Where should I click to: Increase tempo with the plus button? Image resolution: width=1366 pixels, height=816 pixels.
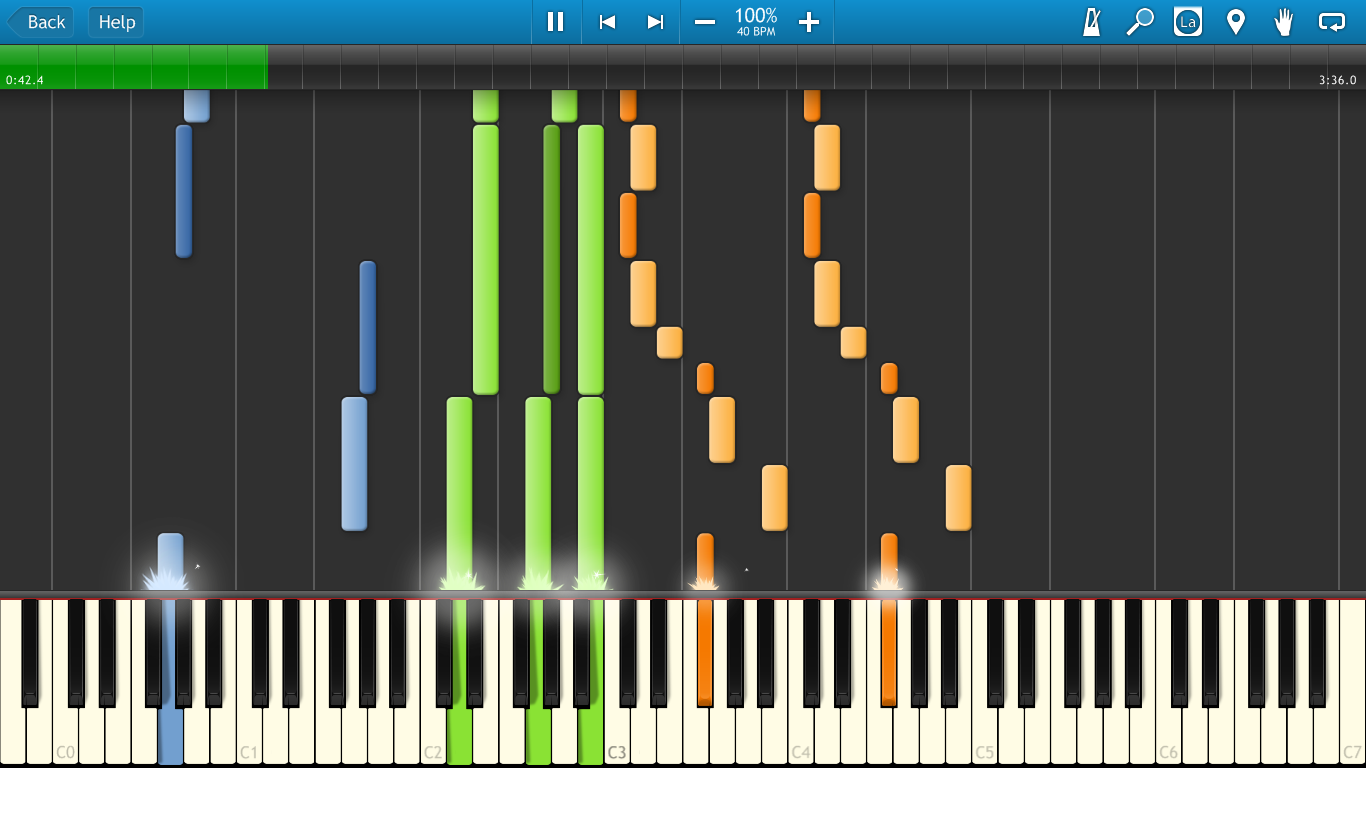pyautogui.click(x=809, y=22)
